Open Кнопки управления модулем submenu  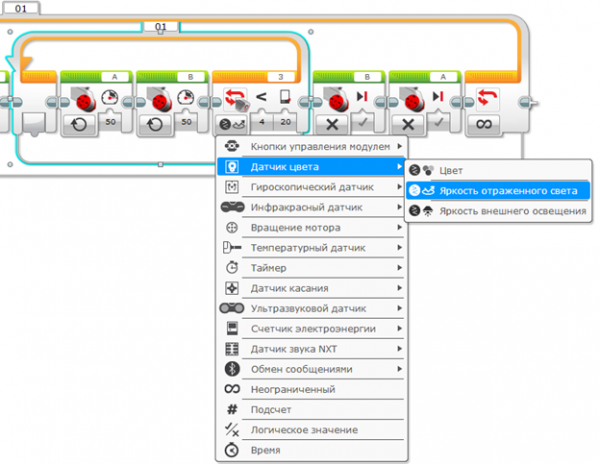(311, 147)
